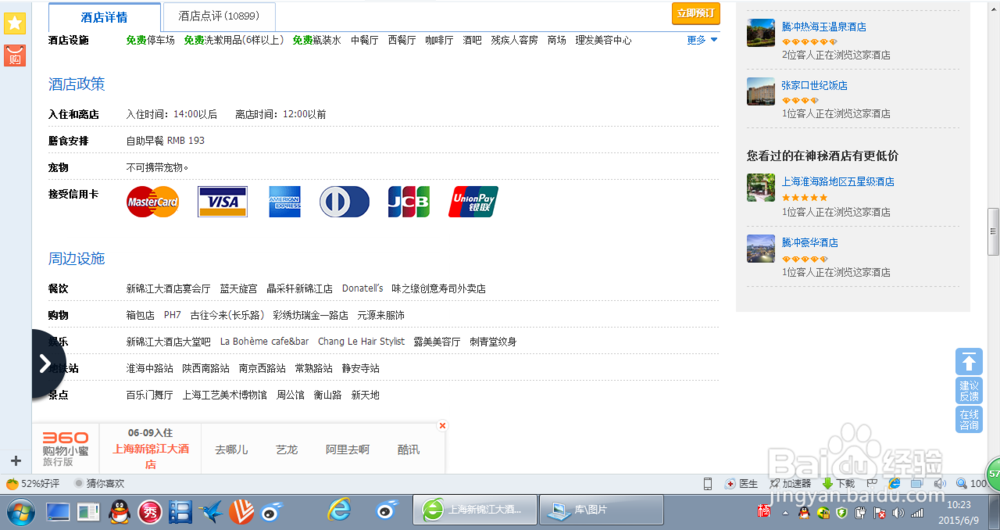Click the Diners Club logo

coord(344,202)
